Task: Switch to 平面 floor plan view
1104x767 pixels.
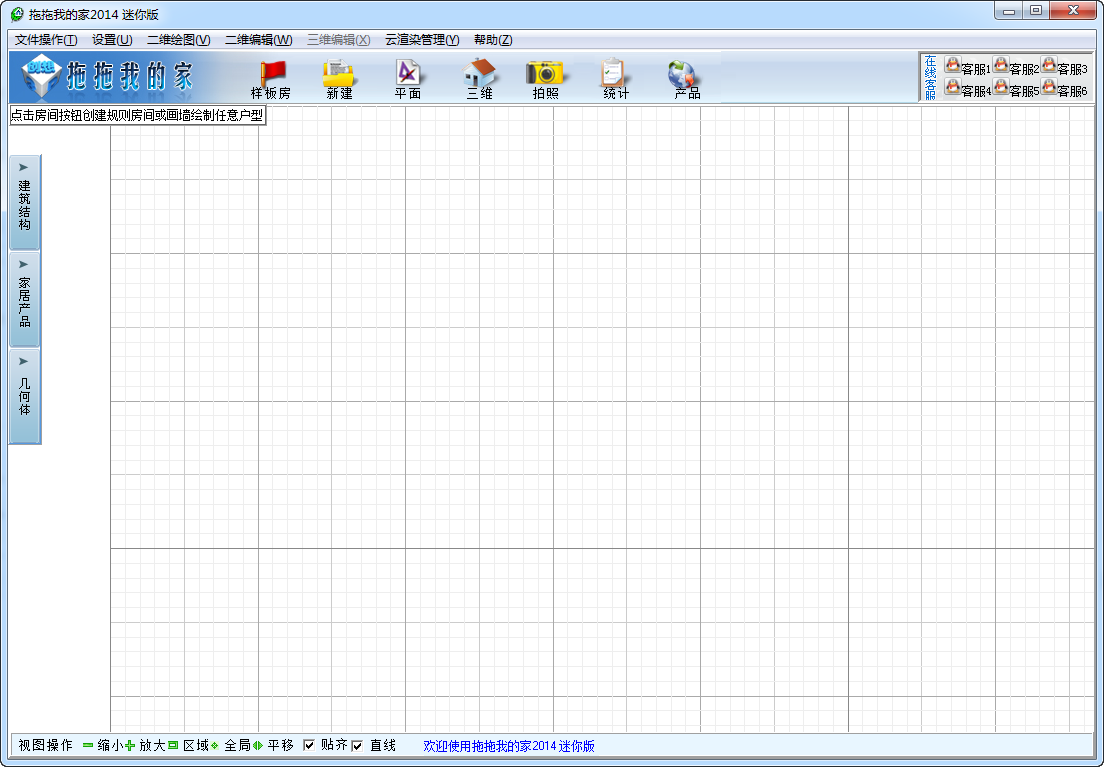Action: point(408,79)
